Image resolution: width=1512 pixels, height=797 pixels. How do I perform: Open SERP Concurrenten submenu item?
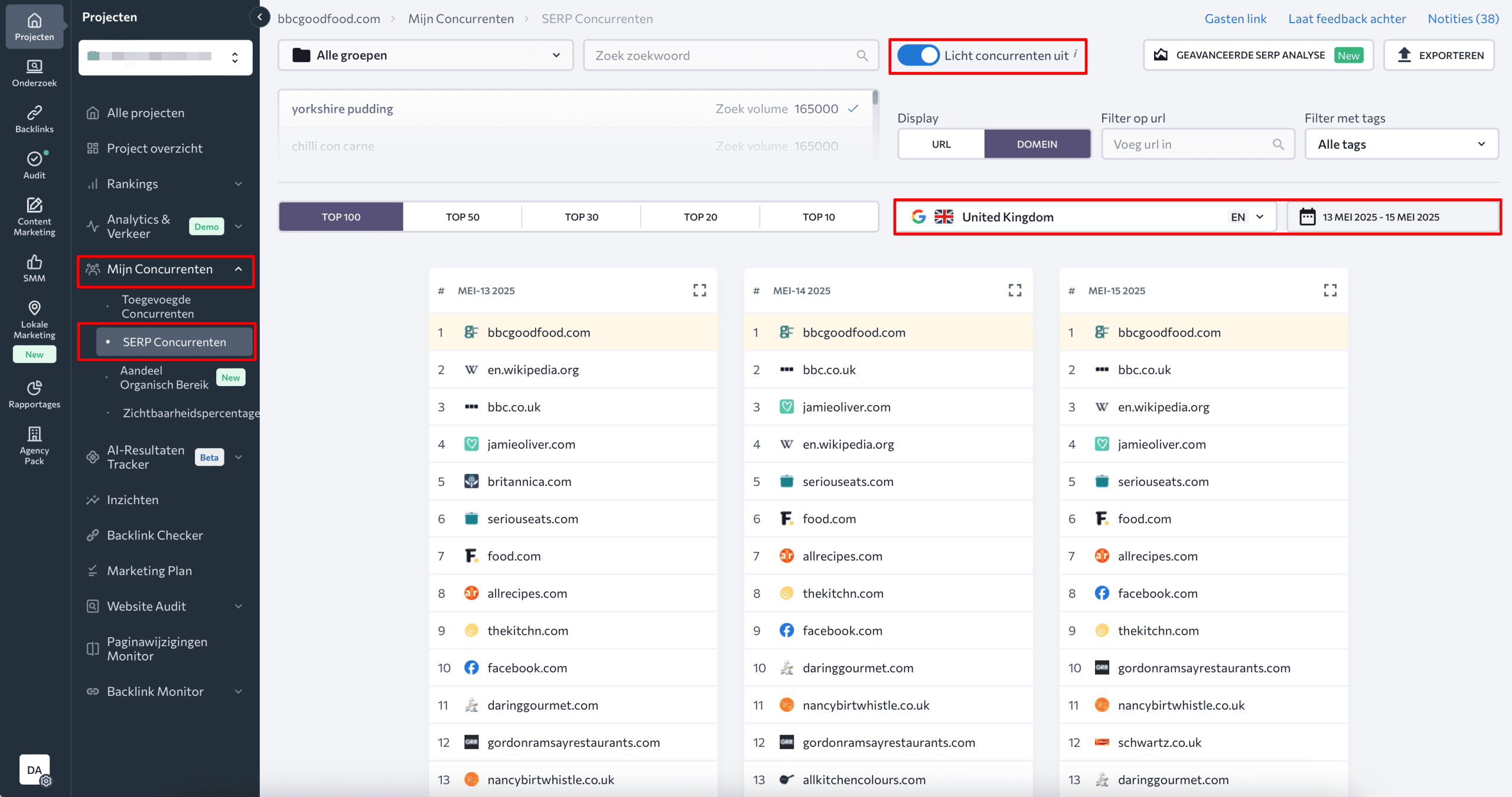coord(174,342)
